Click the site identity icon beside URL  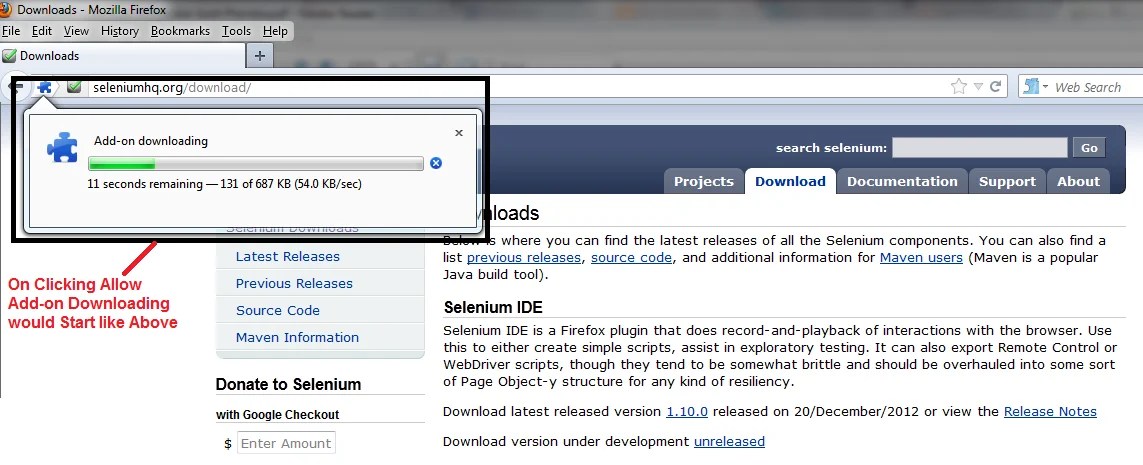(74, 87)
